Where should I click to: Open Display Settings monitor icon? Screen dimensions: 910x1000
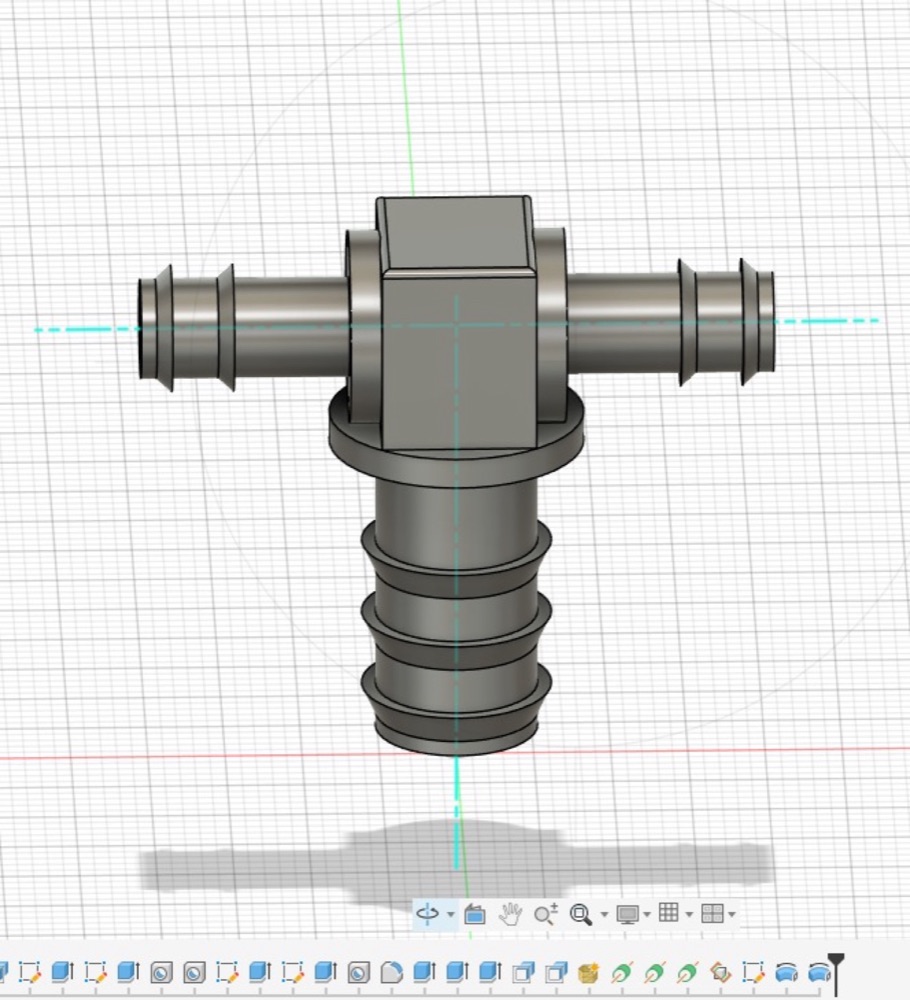pyautogui.click(x=627, y=915)
